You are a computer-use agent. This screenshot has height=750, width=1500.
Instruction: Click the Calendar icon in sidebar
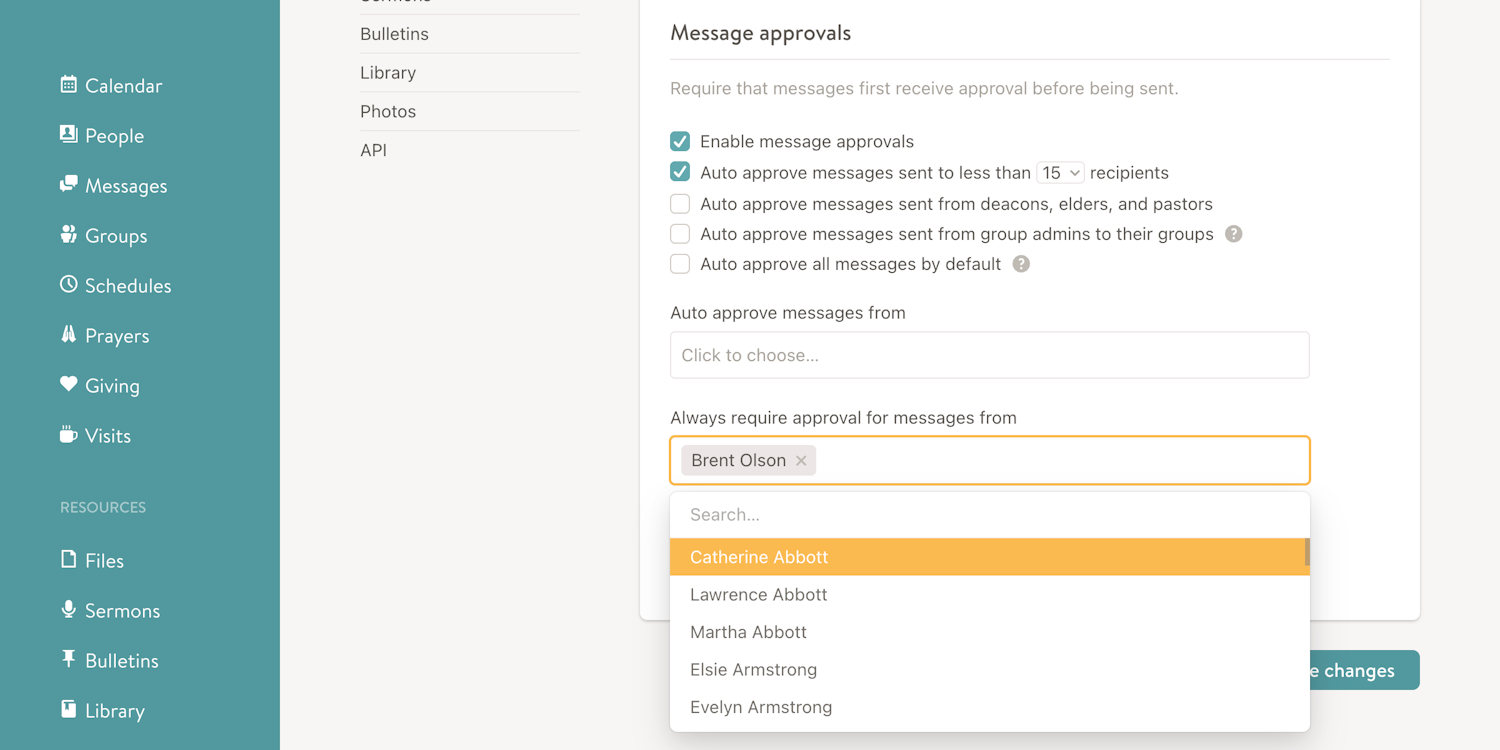[68, 85]
